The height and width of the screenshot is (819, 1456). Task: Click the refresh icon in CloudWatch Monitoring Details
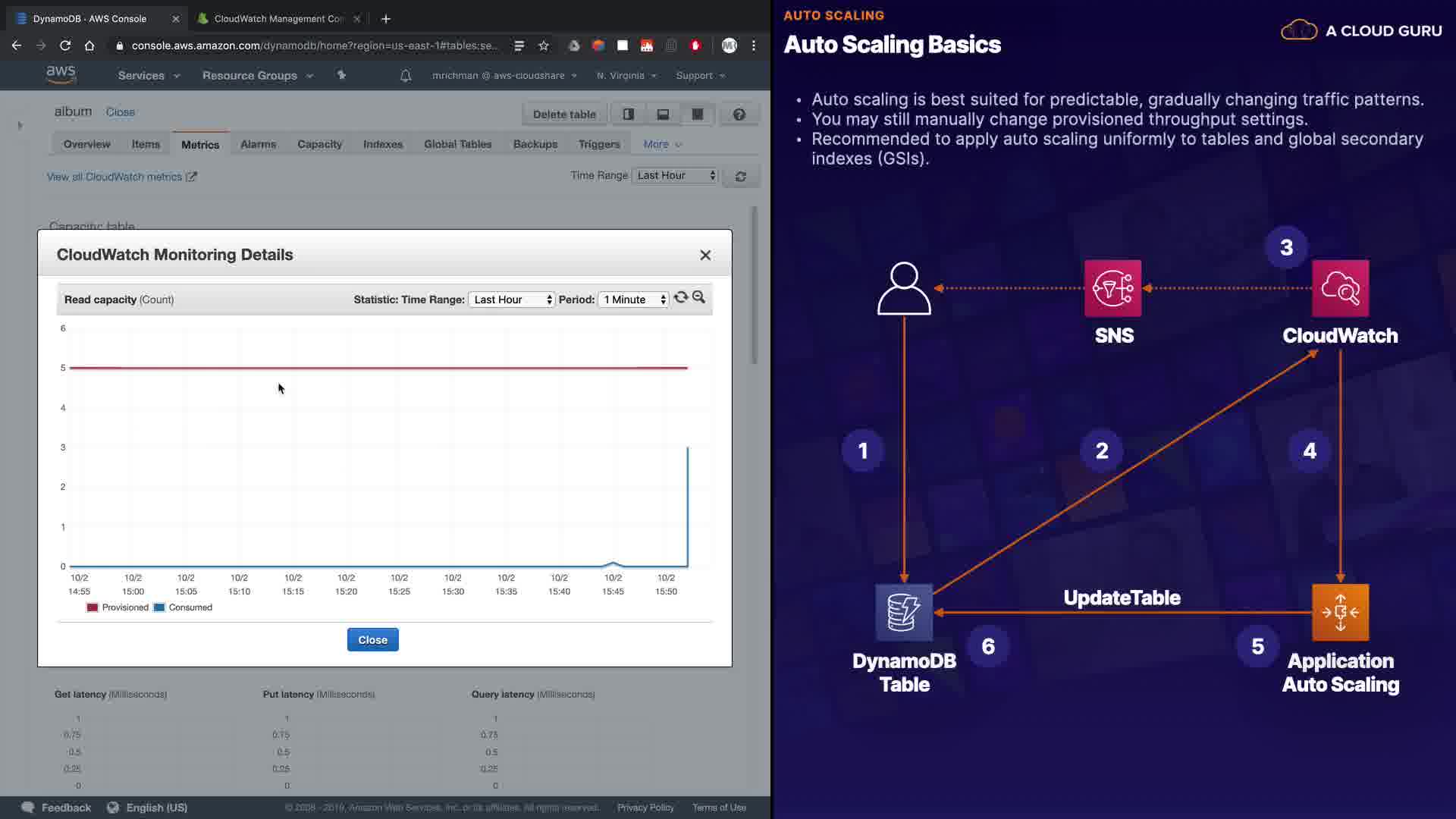[680, 298]
